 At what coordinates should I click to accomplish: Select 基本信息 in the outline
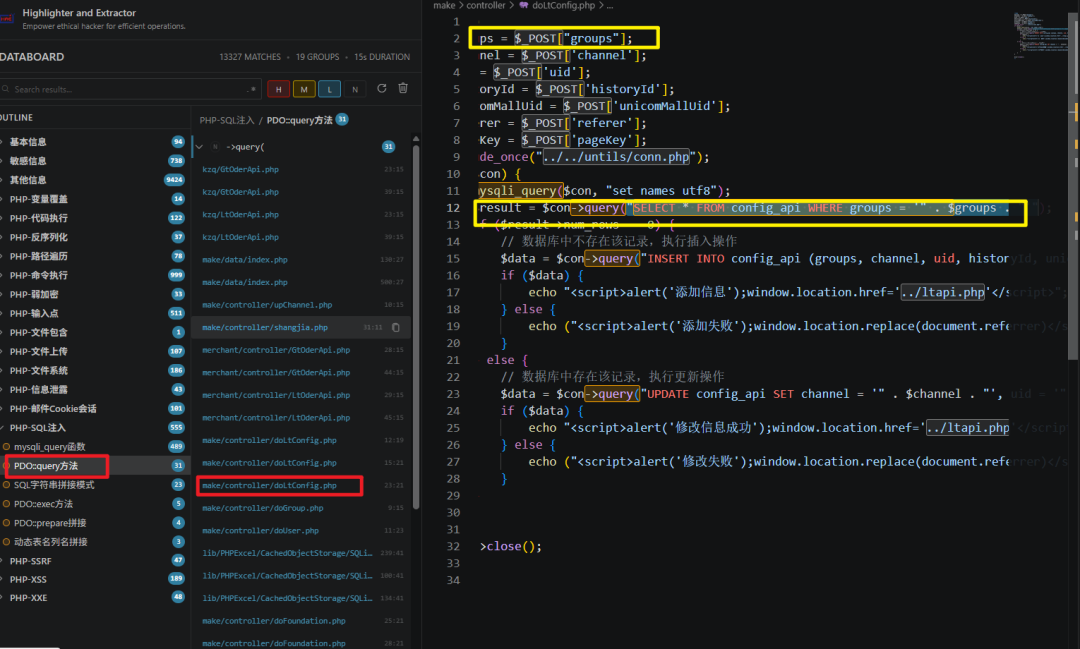(28, 142)
